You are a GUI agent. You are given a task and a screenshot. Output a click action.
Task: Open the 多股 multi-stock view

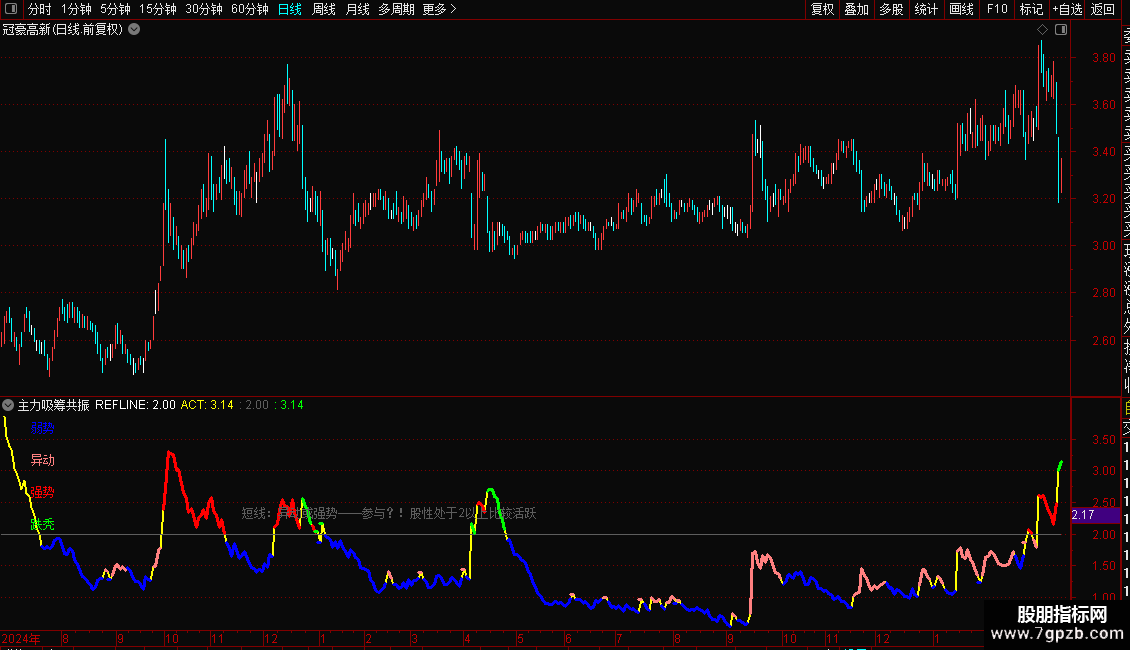[x=891, y=9]
